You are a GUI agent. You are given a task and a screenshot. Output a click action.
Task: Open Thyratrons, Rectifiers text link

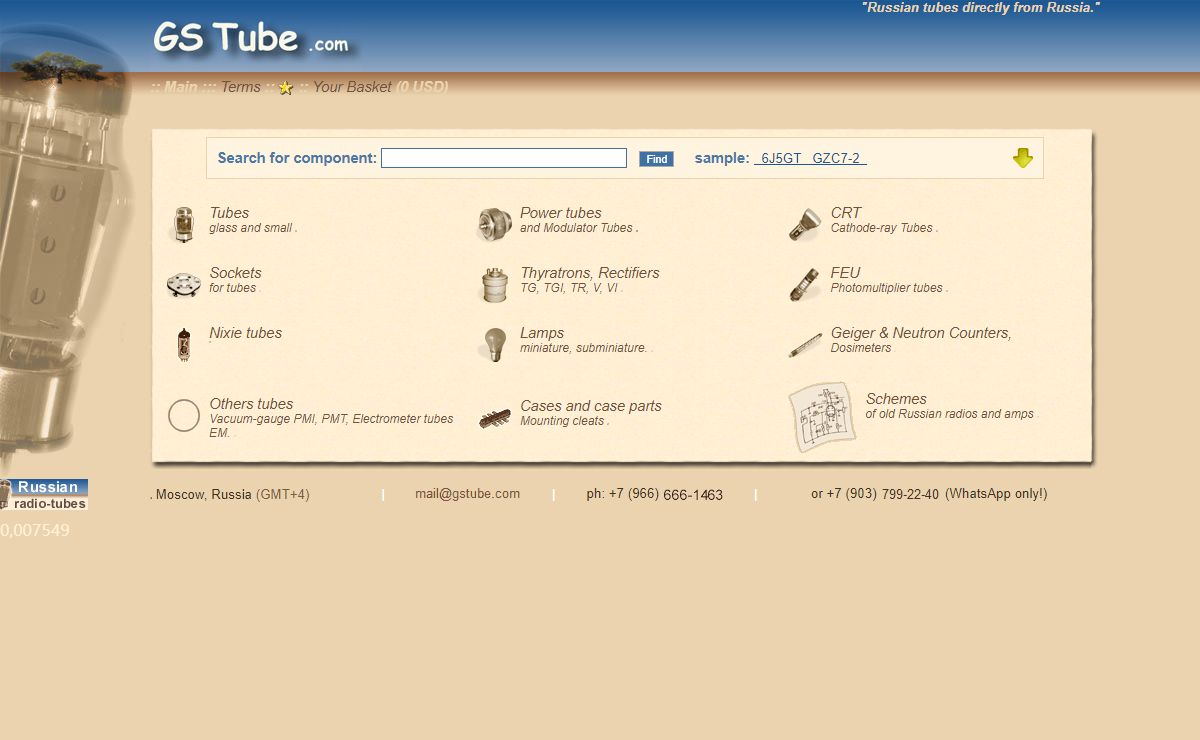(x=590, y=273)
